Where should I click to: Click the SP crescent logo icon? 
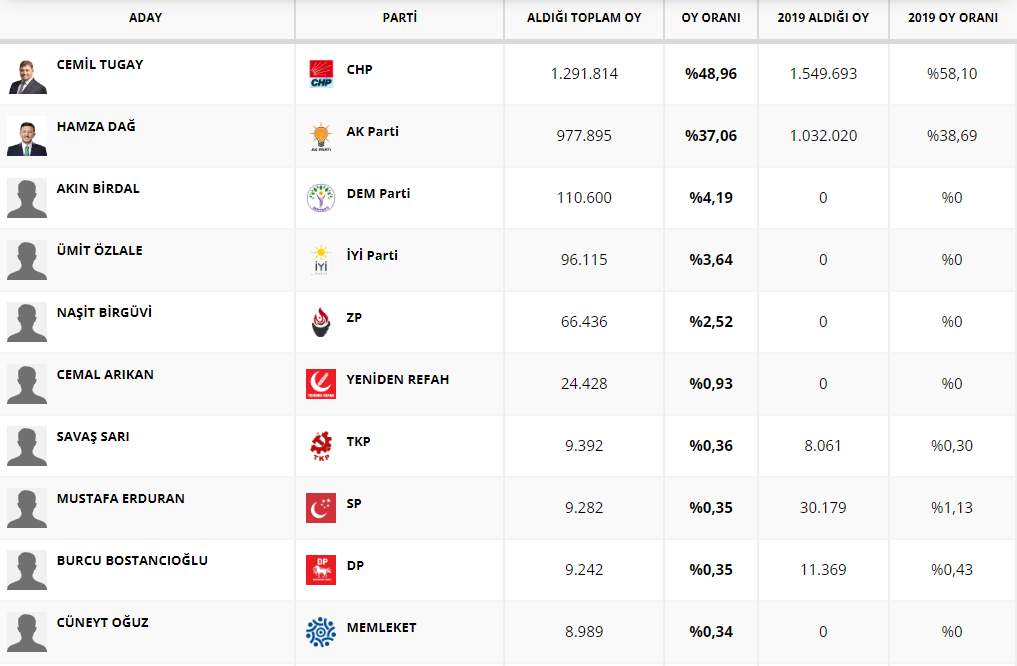321,508
